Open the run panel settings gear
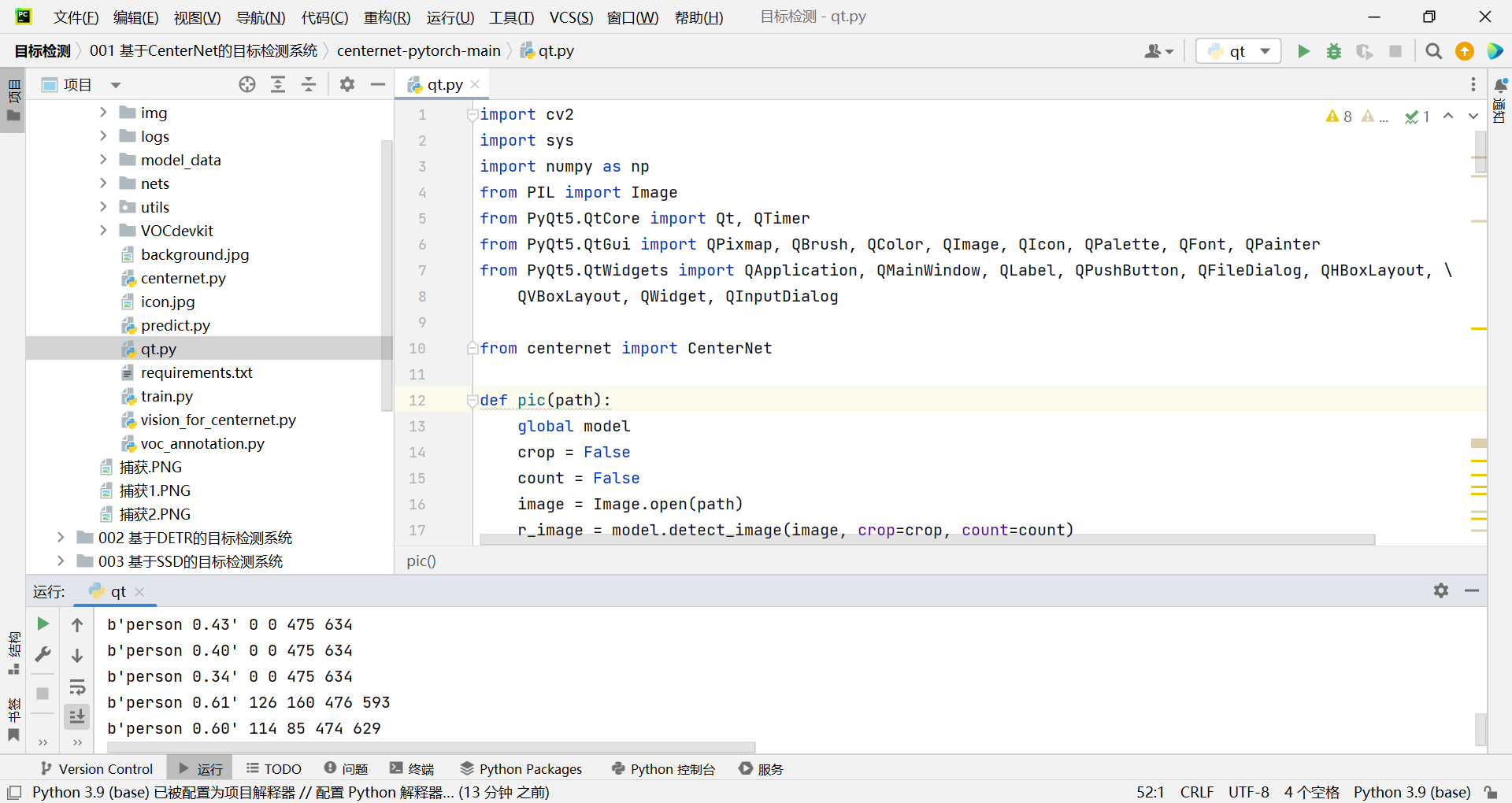Image resolution: width=1512 pixels, height=803 pixels. 1440,590
